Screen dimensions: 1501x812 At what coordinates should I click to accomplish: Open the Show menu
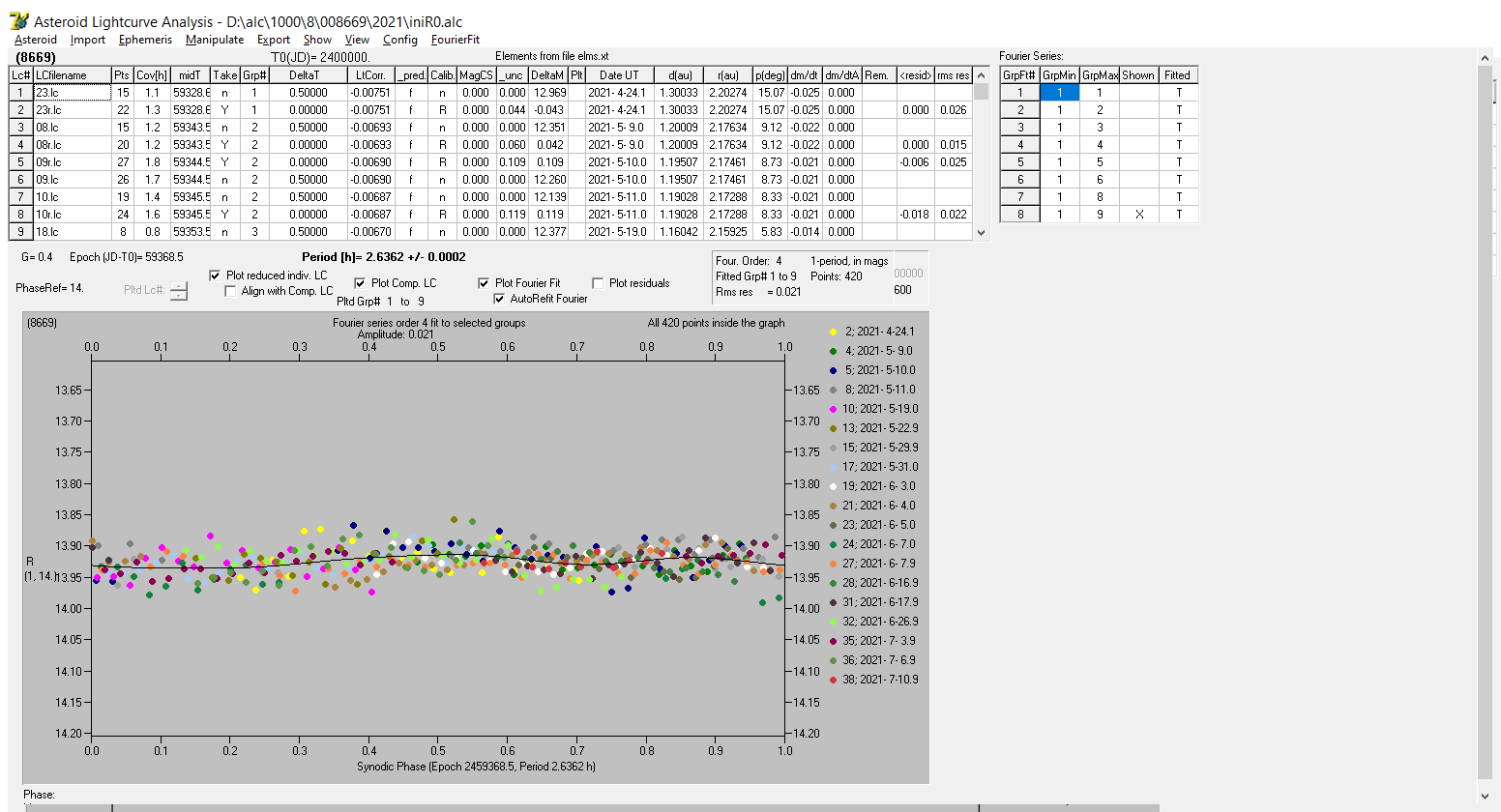(317, 40)
